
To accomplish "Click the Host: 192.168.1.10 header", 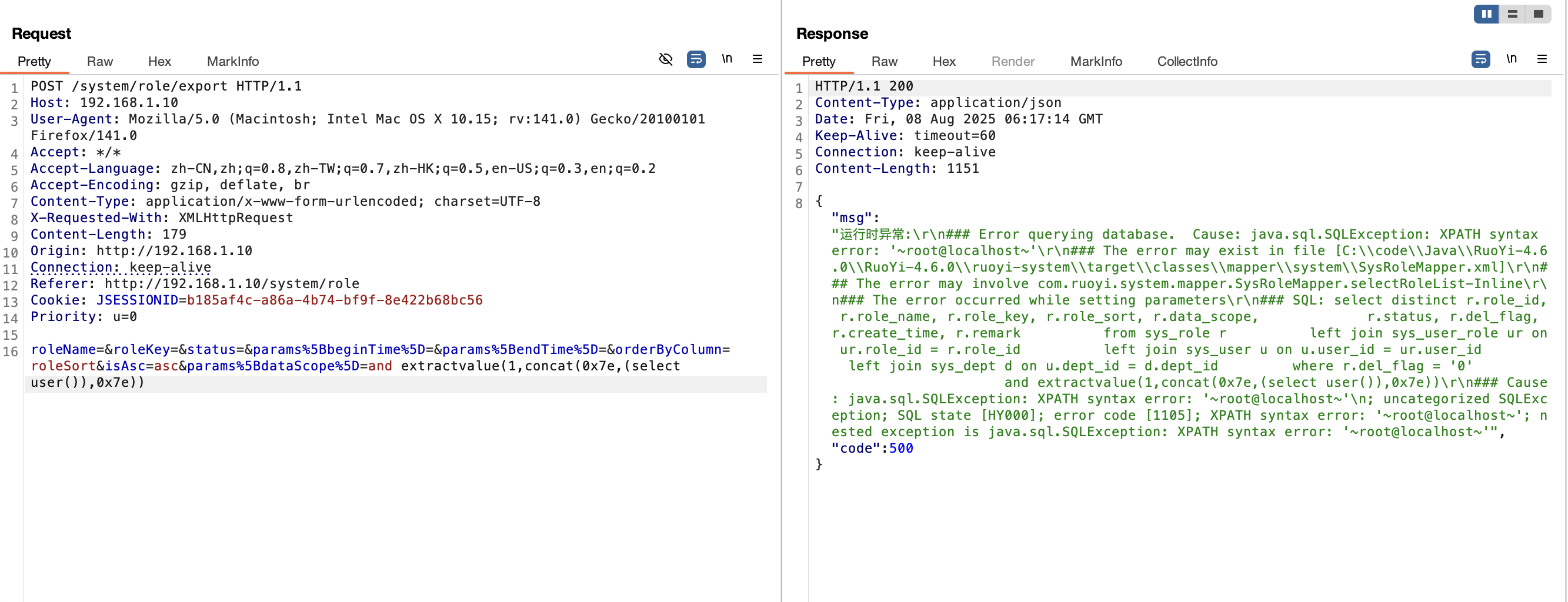I will (104, 103).
